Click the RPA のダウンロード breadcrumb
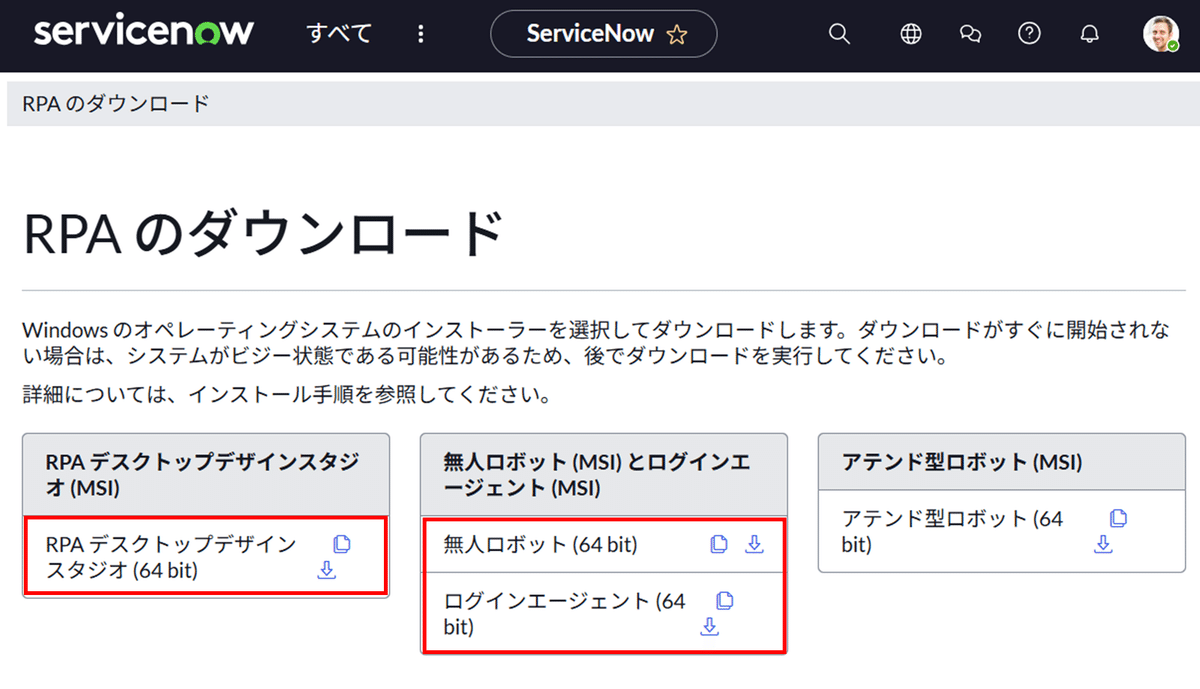 point(116,102)
